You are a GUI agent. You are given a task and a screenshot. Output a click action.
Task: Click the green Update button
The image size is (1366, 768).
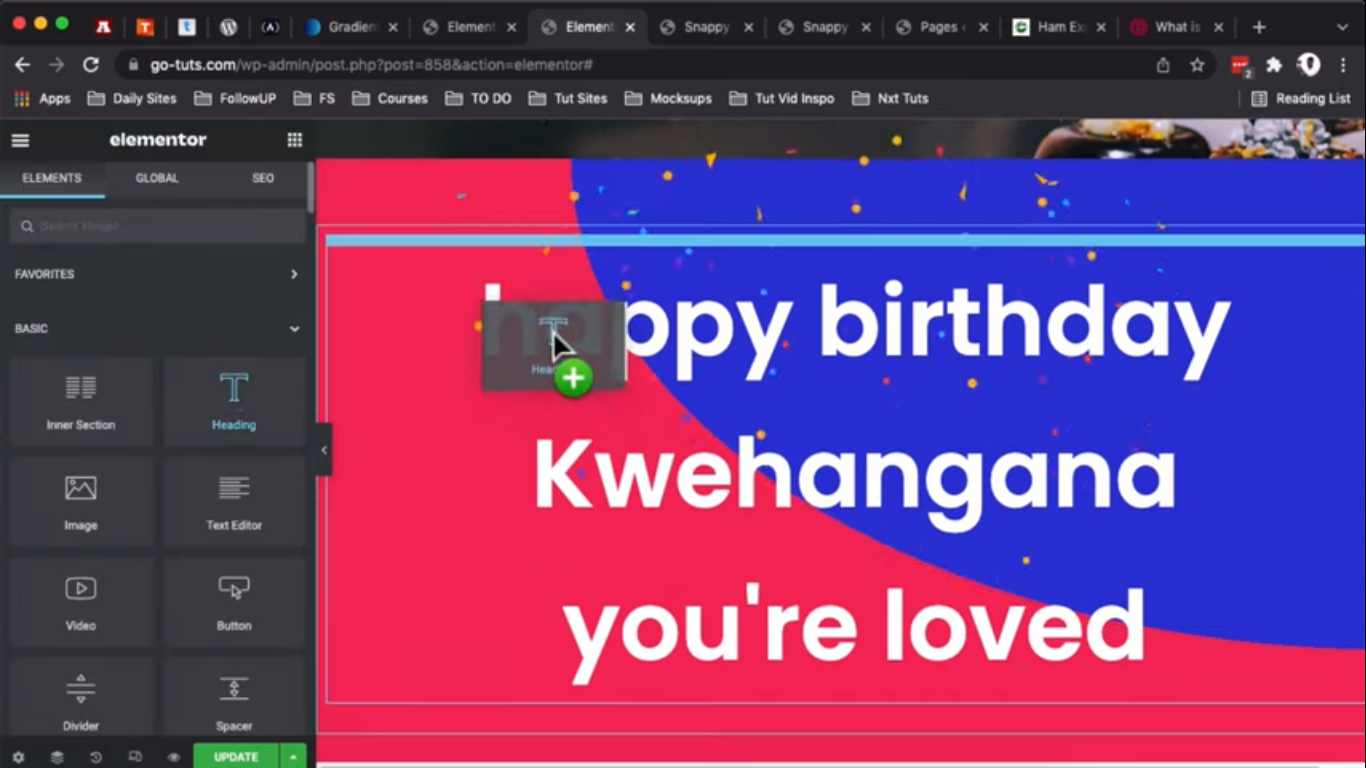[x=236, y=757]
